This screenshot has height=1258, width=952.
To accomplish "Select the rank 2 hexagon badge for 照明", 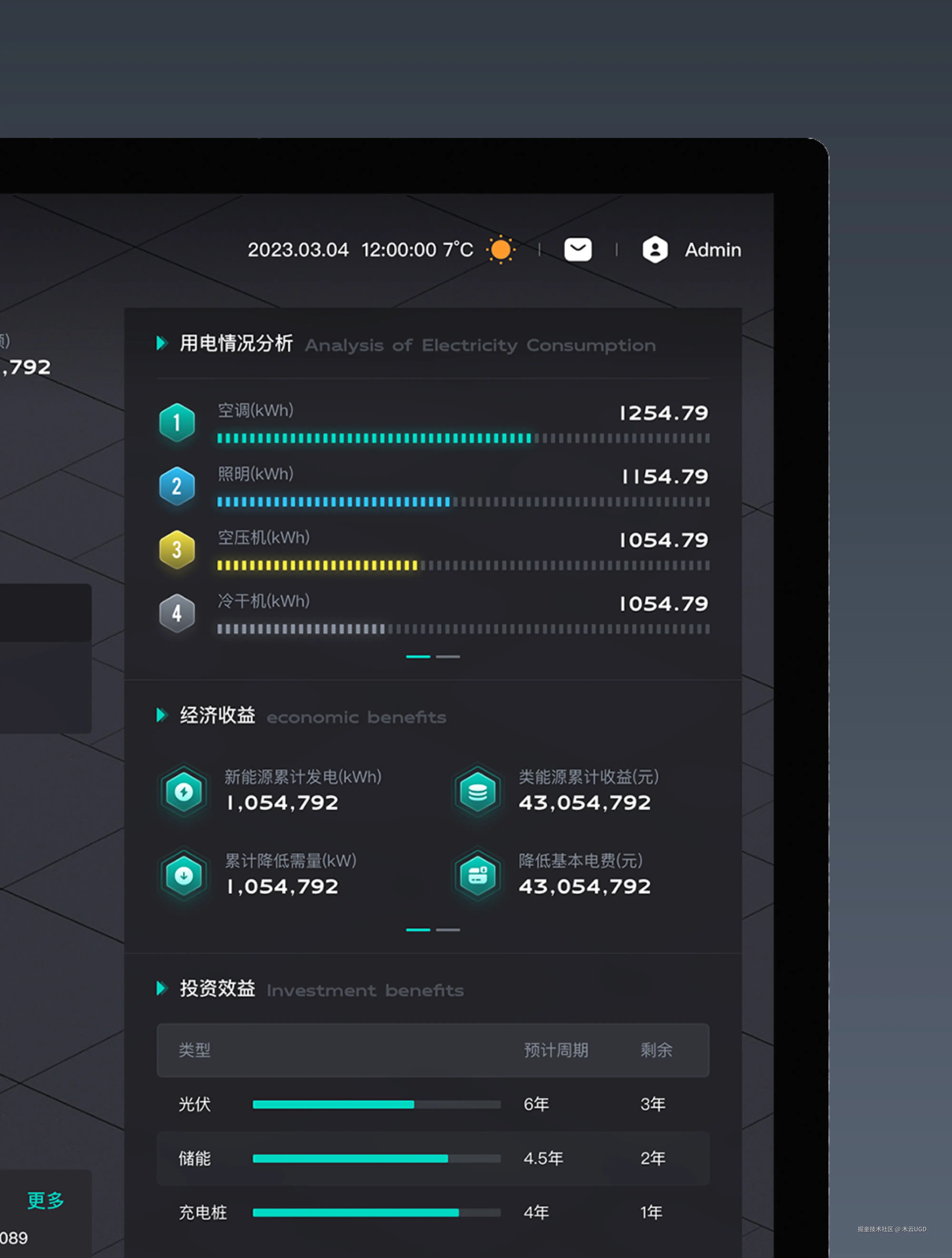I will coord(177,486).
